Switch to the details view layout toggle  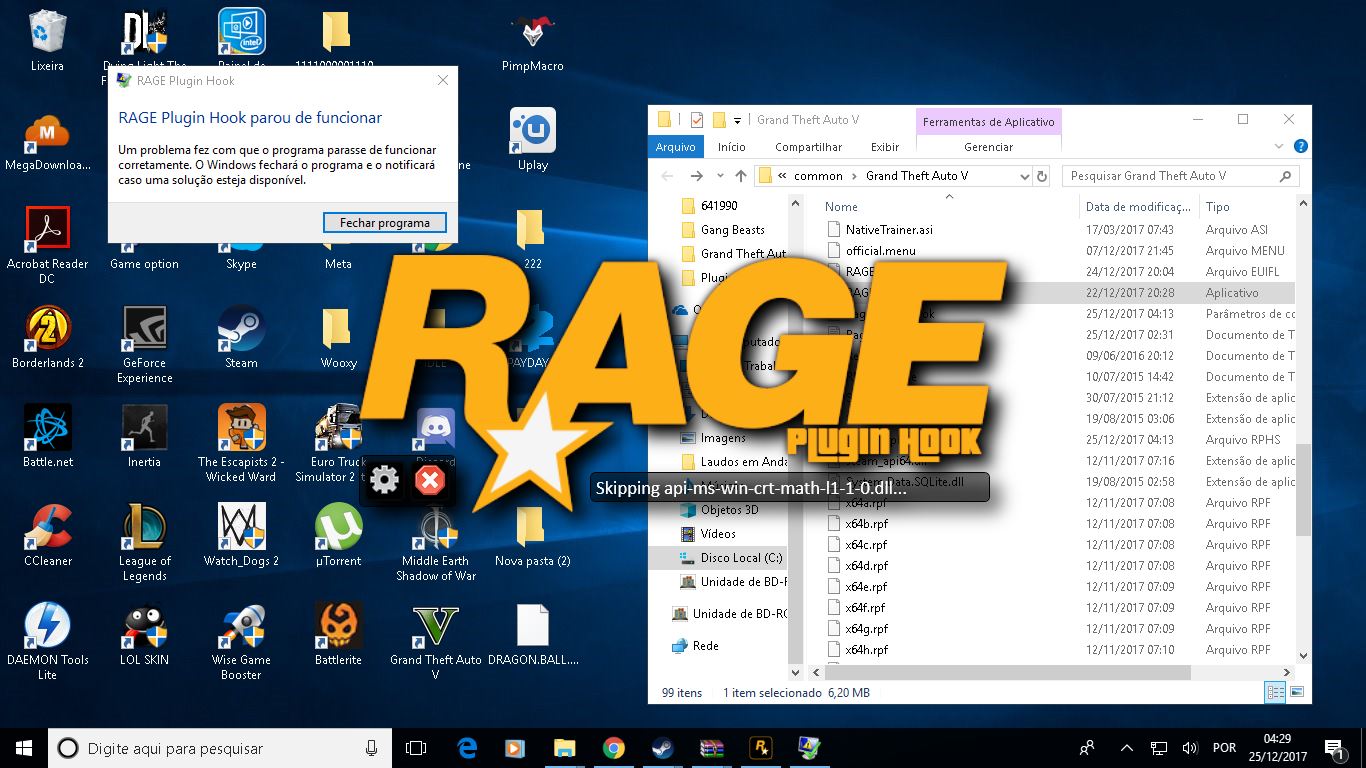click(1275, 692)
